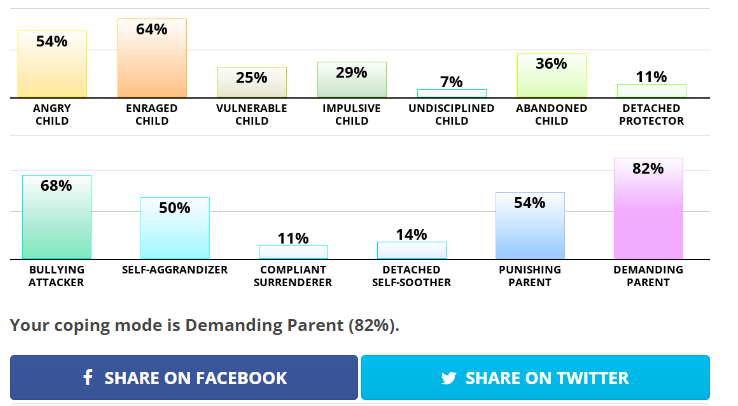Image resolution: width=738 pixels, height=406 pixels.
Task: Select the Impulsive Child 29% bar
Action: point(352,80)
